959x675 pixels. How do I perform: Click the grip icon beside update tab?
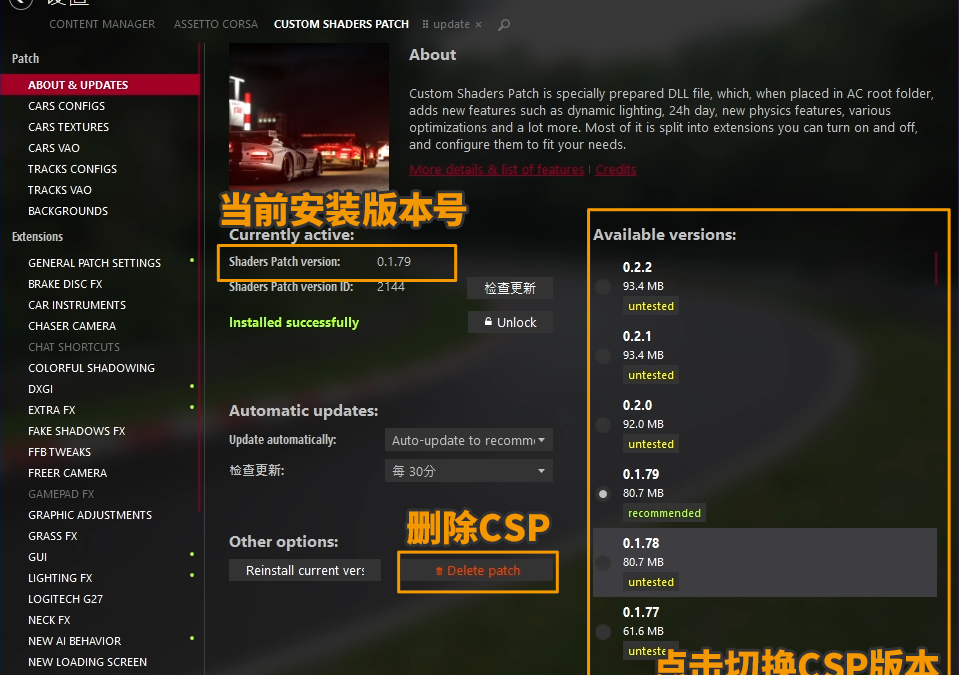(x=426, y=24)
